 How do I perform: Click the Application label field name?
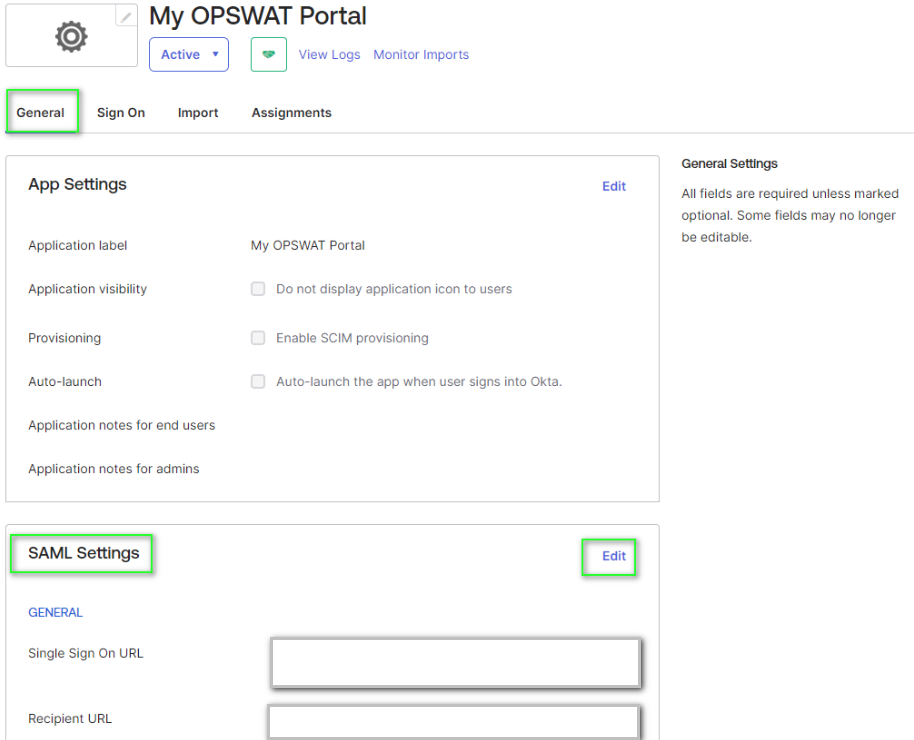tap(78, 245)
